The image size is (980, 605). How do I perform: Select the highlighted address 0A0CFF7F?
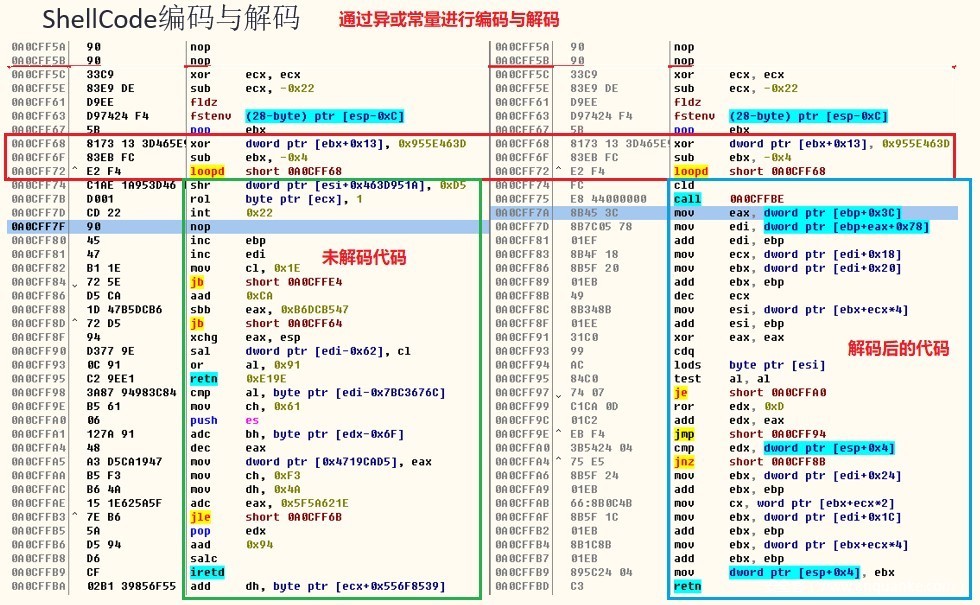click(x=38, y=226)
